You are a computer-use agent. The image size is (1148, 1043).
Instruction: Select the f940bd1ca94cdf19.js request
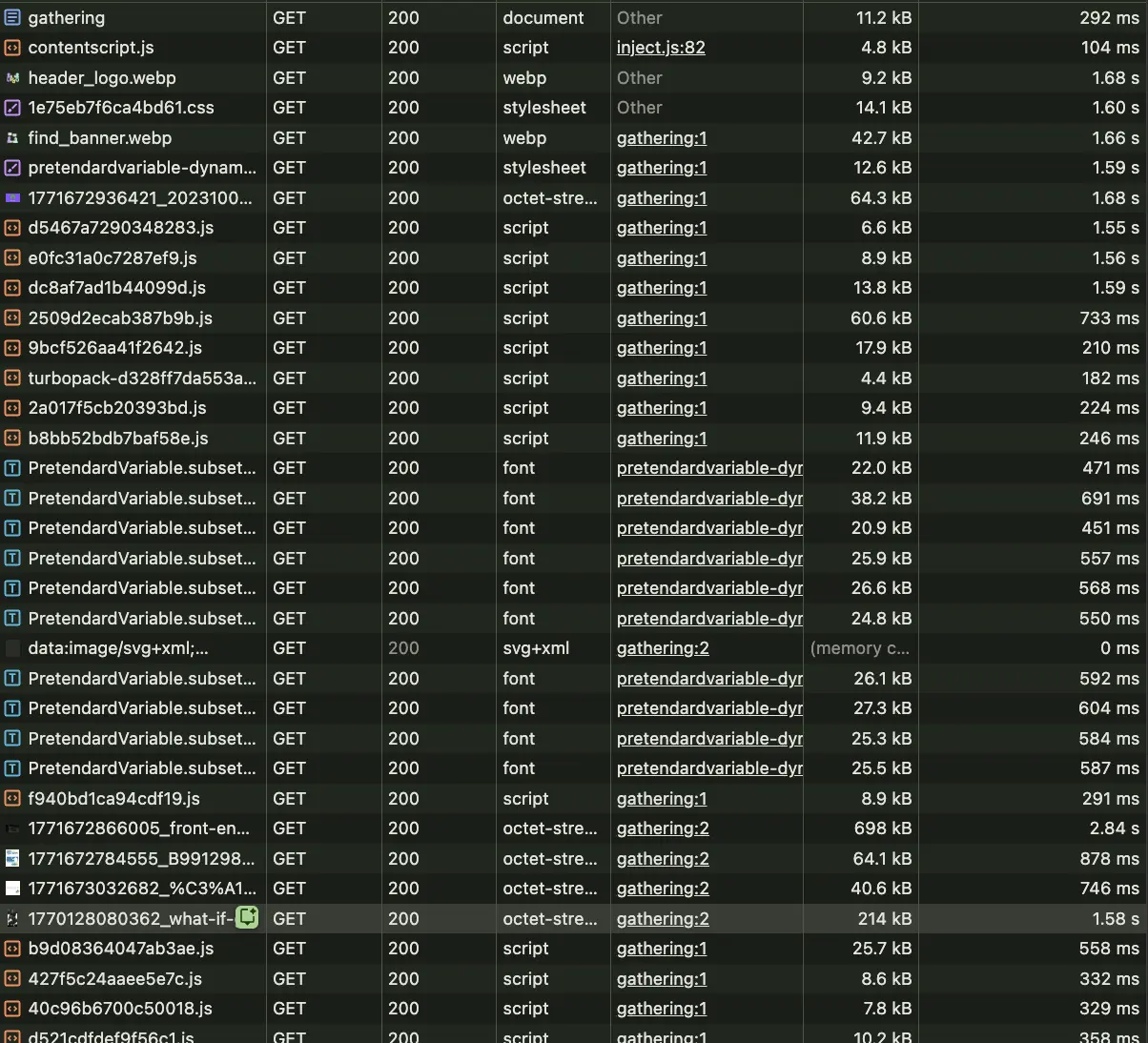[113, 799]
